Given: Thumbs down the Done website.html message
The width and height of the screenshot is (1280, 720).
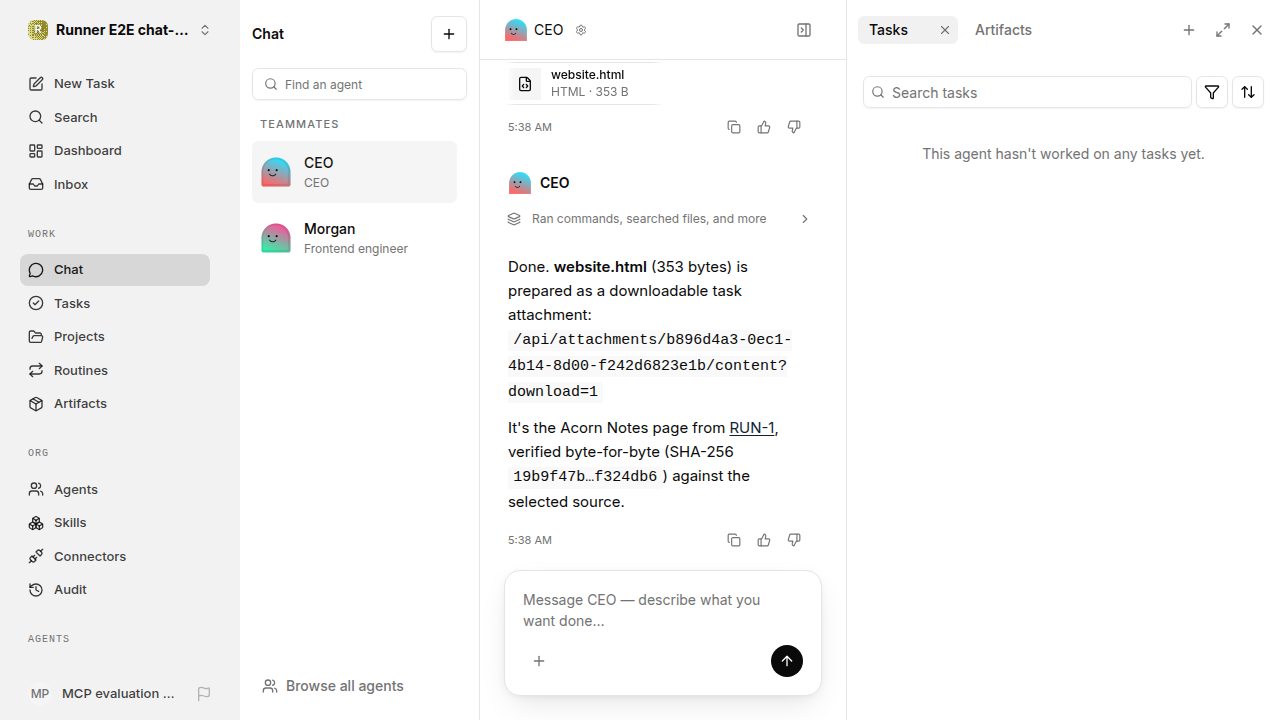Looking at the screenshot, I should click(x=794, y=540).
